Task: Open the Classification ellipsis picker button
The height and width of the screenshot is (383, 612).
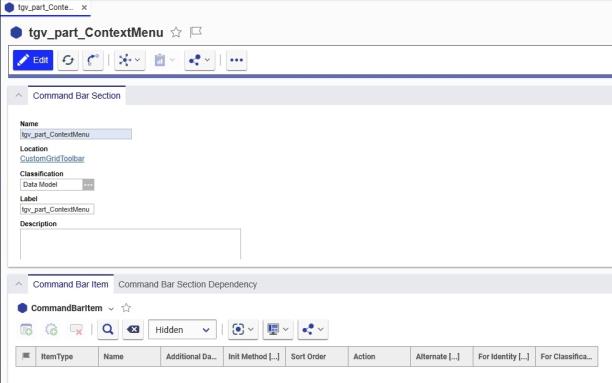Action: 88,185
